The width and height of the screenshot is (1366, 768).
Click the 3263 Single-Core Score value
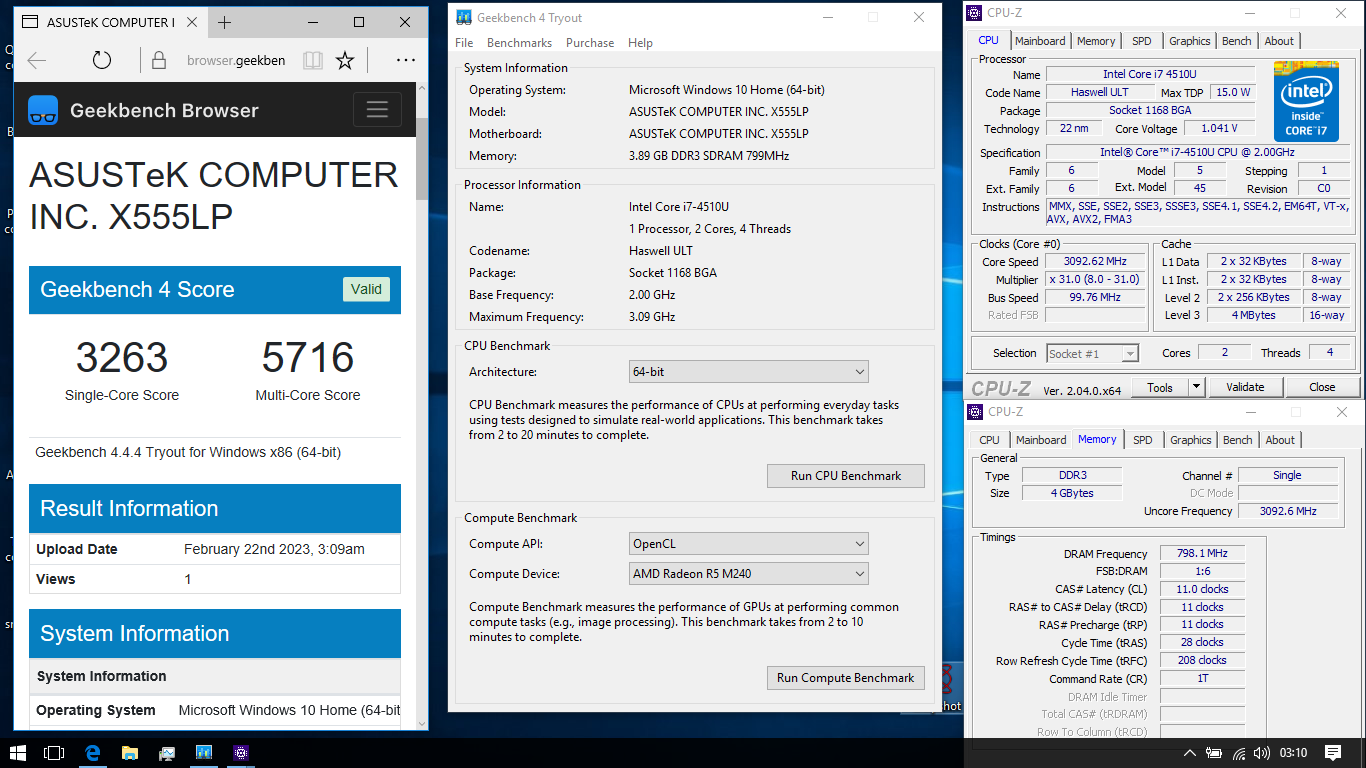pos(122,357)
